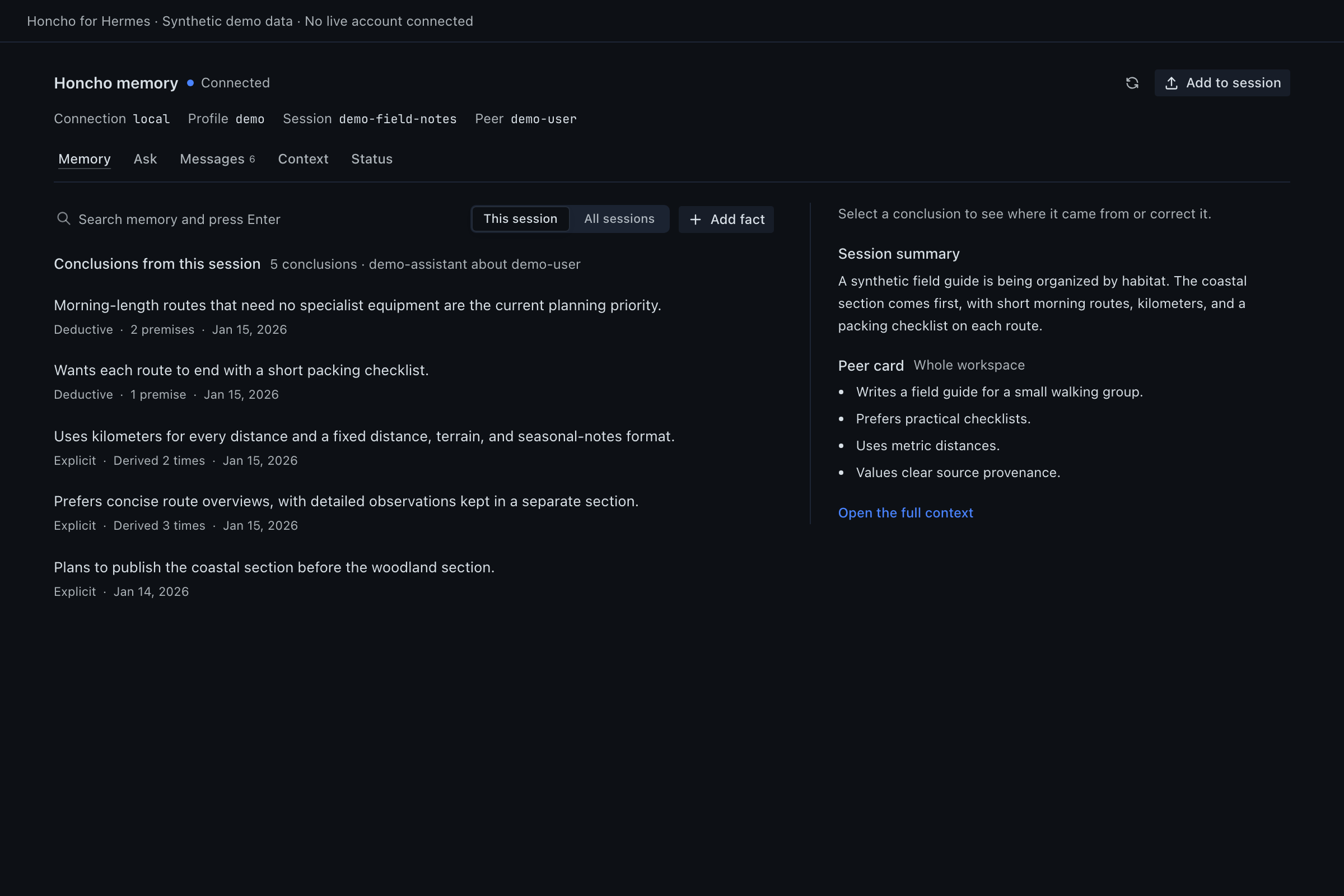Click the 'Jan 14, 2026' date

pyautogui.click(x=151, y=592)
